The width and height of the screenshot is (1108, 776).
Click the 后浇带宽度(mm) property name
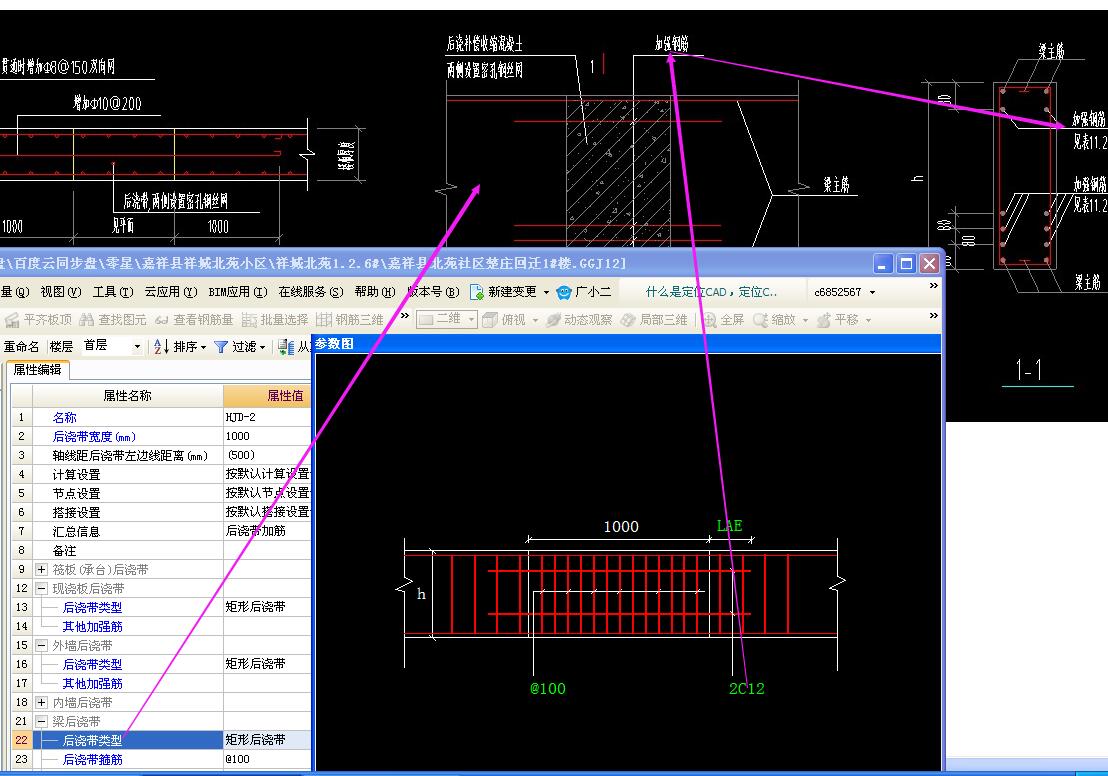coord(94,437)
